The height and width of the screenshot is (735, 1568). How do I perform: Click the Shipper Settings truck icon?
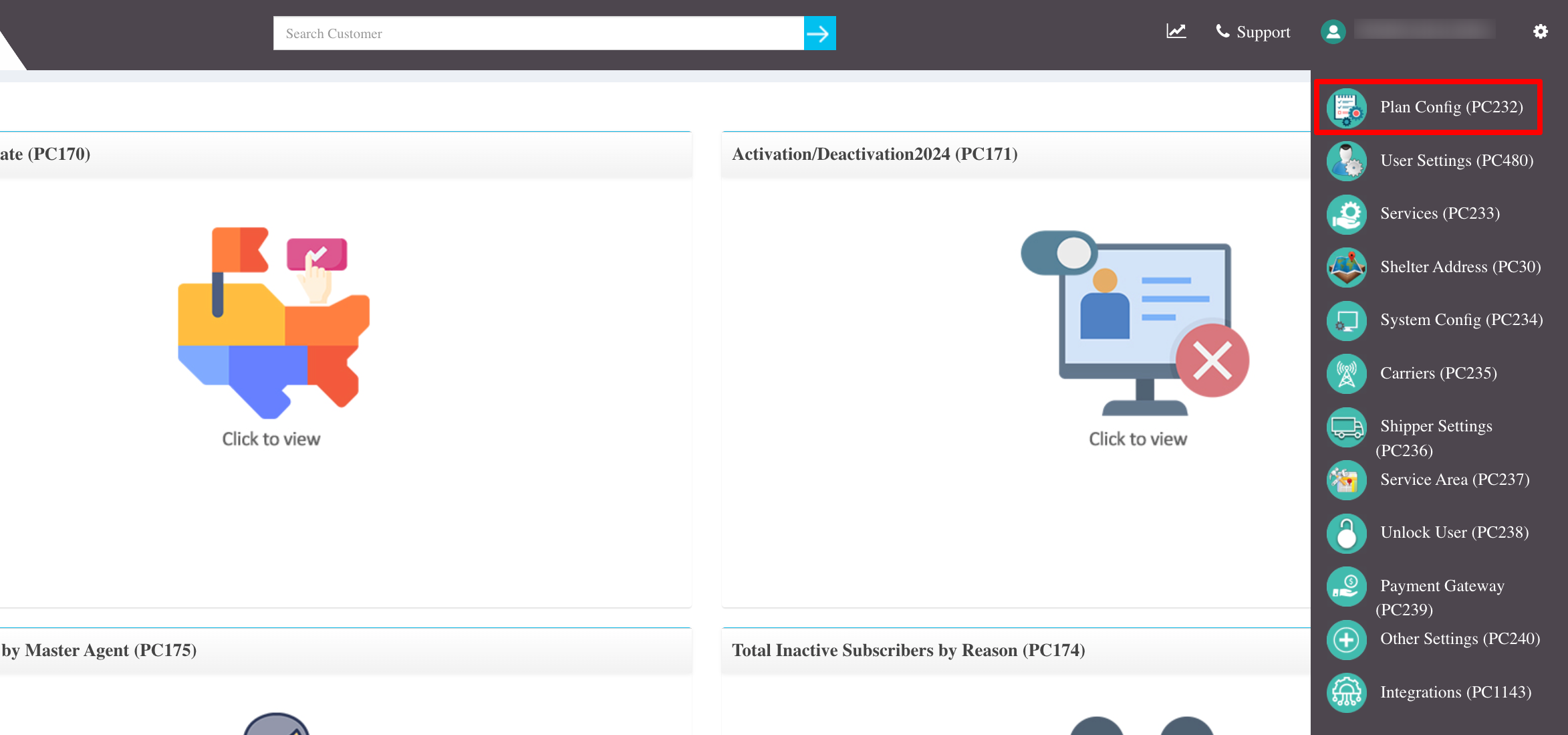pos(1345,426)
